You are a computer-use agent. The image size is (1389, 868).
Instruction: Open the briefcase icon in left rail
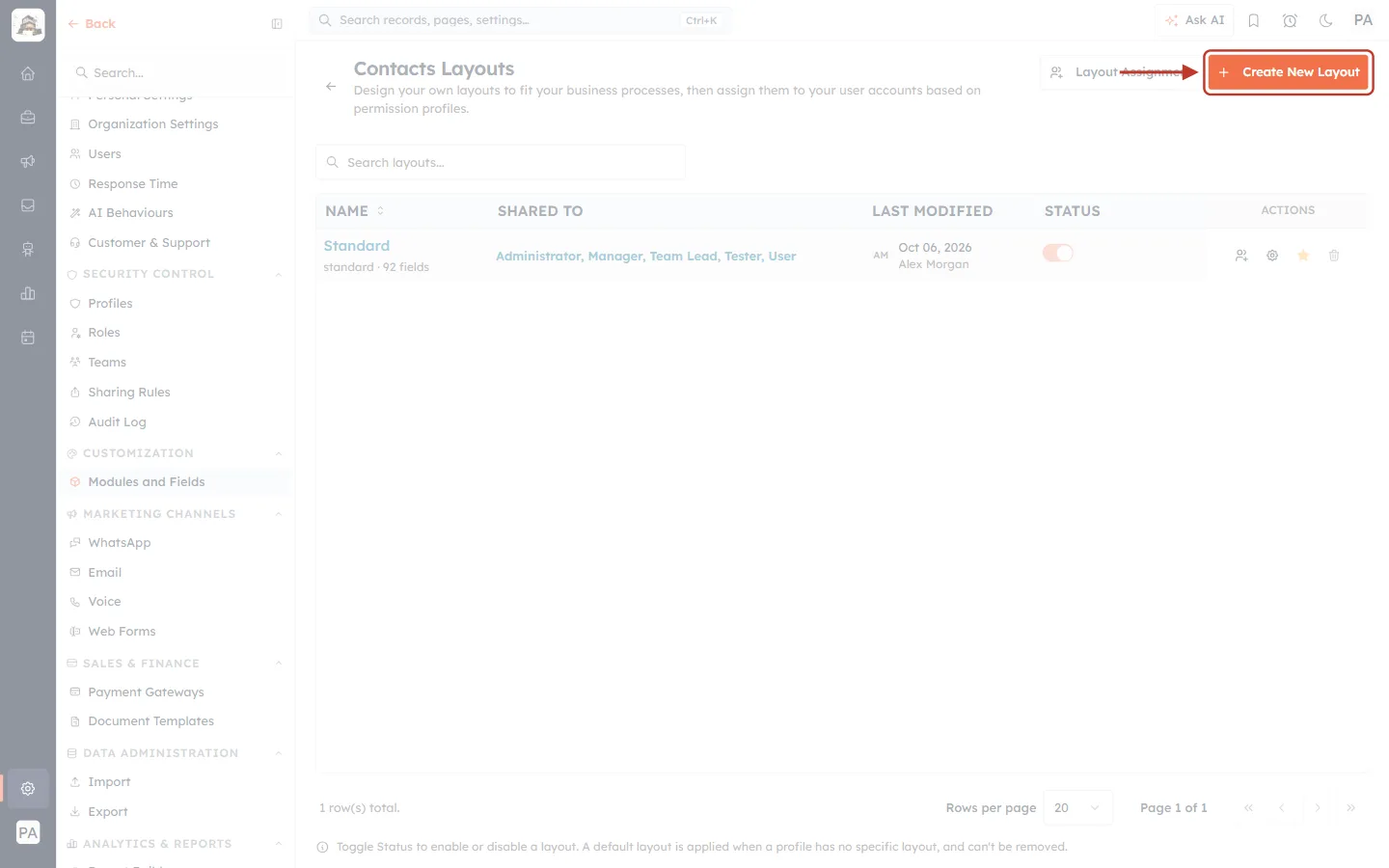point(28,118)
